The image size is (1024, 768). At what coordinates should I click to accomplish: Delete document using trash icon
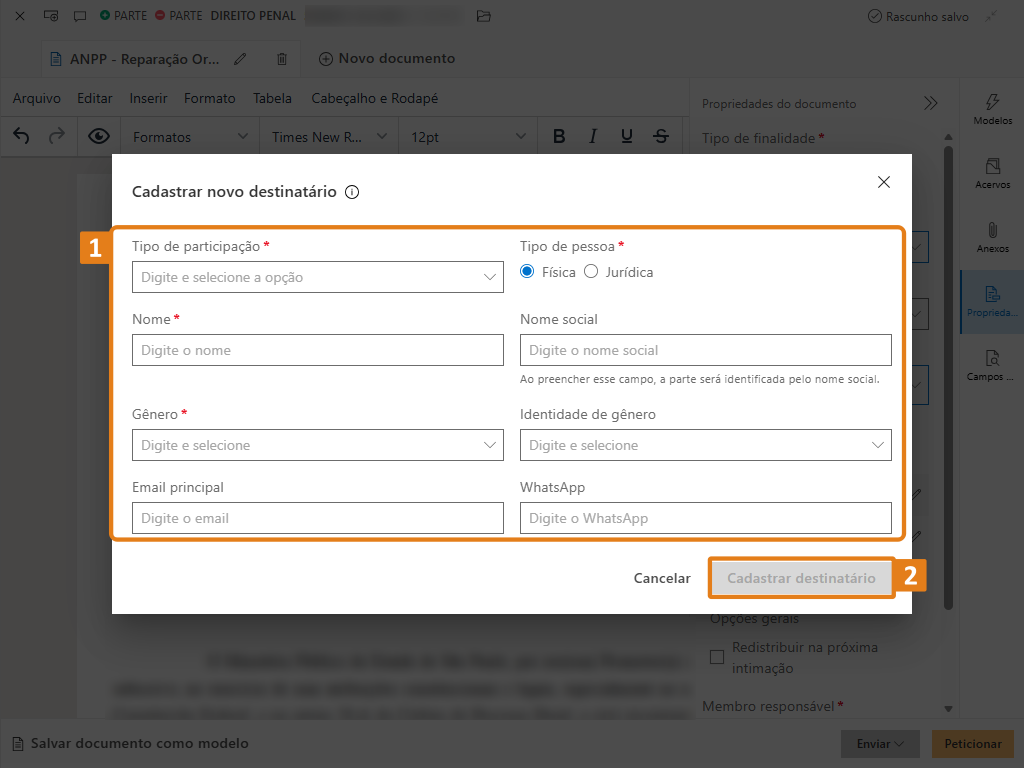pos(282,59)
